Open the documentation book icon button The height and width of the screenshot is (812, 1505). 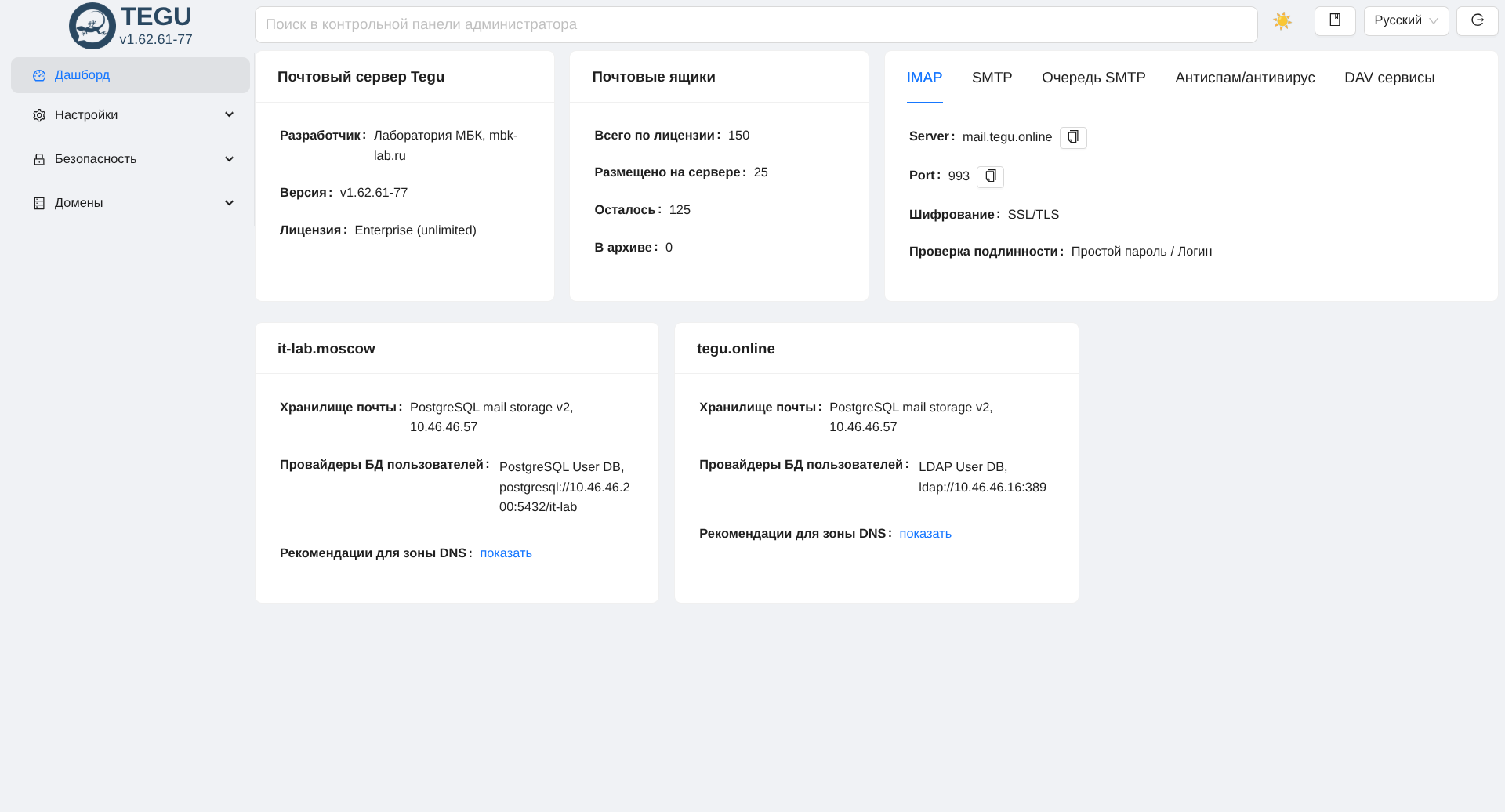coord(1335,21)
